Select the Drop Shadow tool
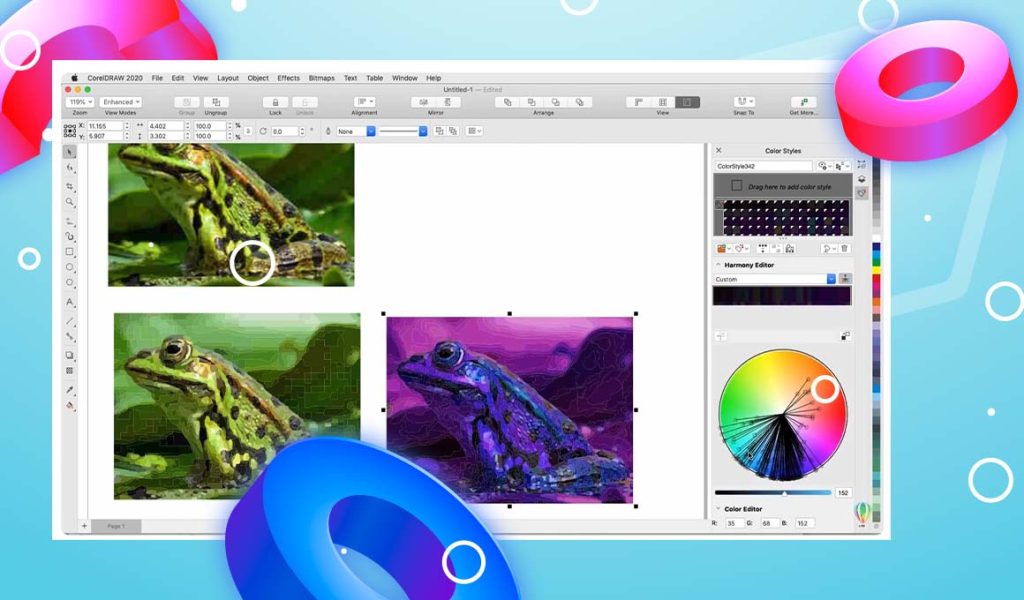 pos(70,355)
